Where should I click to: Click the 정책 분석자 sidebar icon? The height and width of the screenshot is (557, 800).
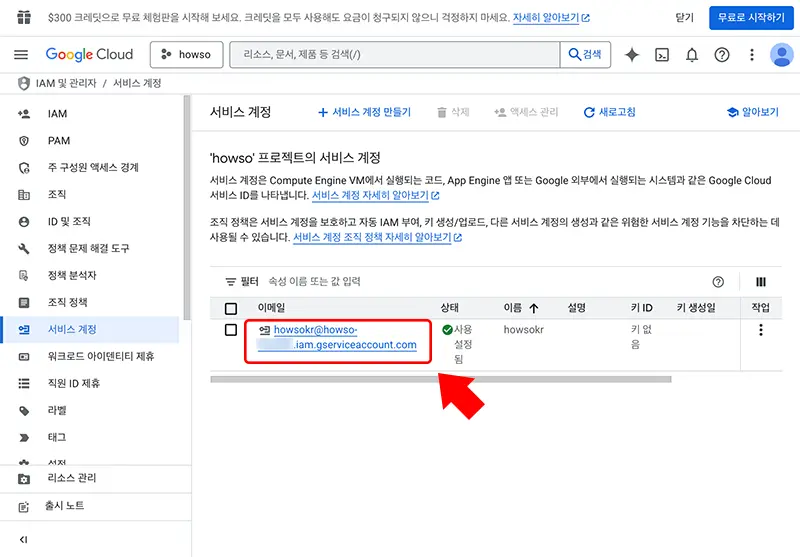(x=23, y=276)
